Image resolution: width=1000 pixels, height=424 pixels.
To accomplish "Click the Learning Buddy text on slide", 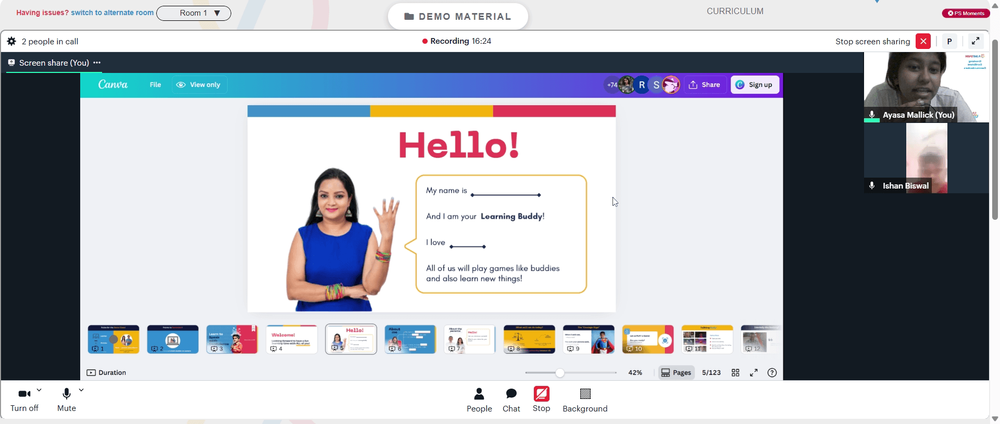I will (511, 216).
